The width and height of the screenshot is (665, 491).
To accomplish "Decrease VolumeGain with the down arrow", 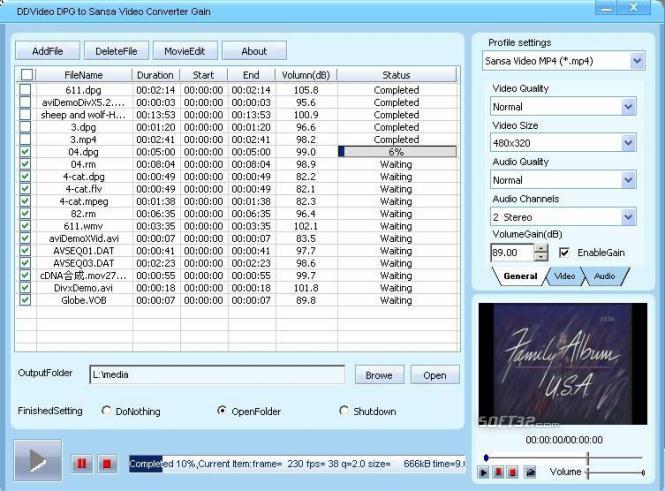I will pyautogui.click(x=541, y=257).
